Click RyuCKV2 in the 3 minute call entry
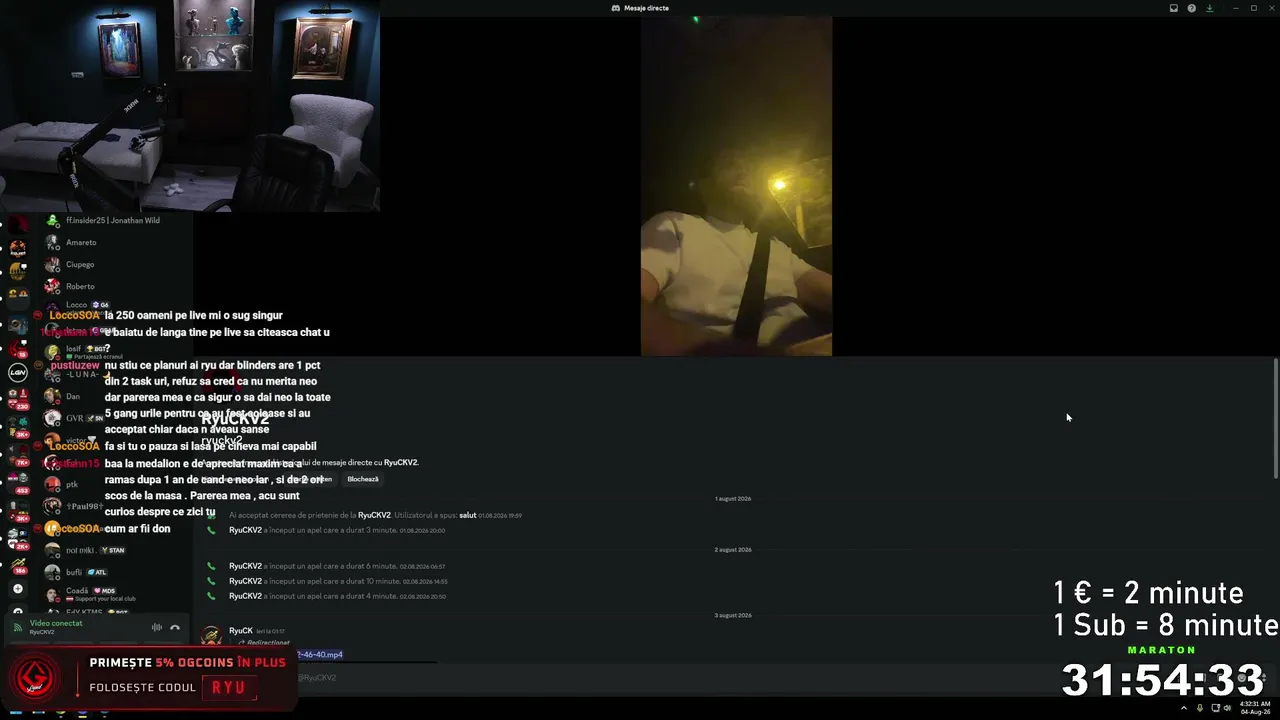The height and width of the screenshot is (720, 1280). coord(245,530)
